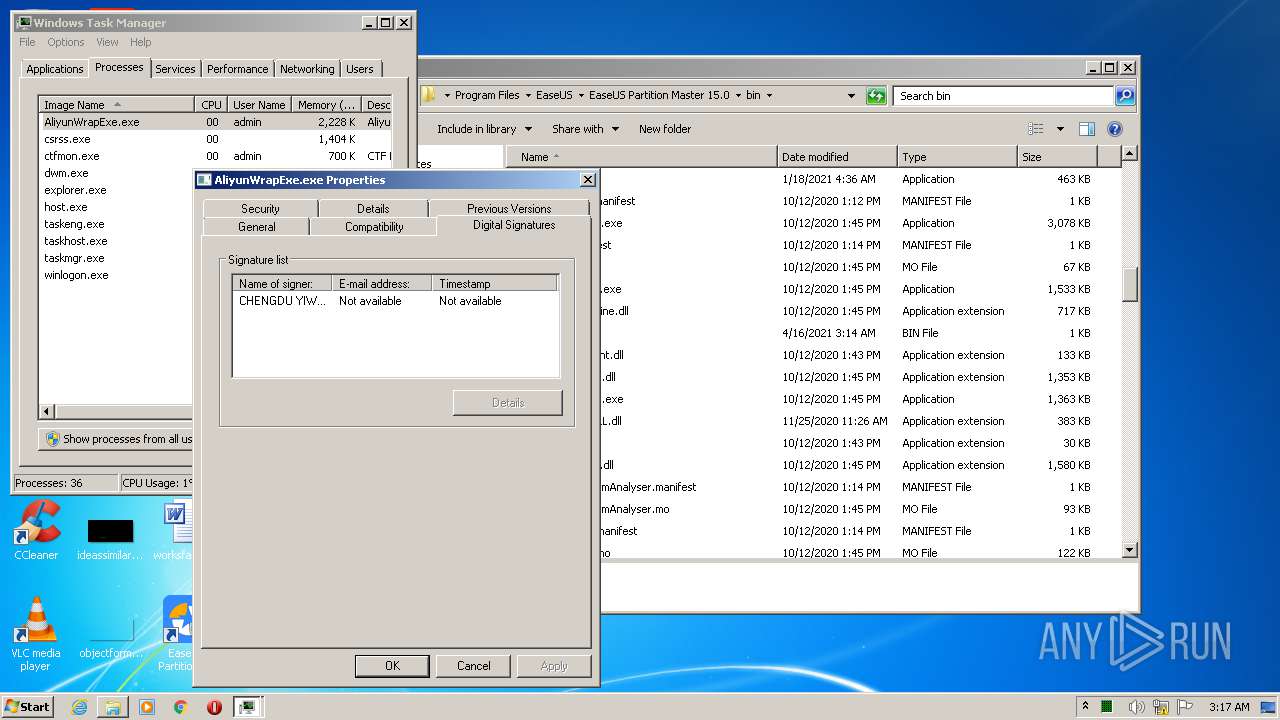The height and width of the screenshot is (720, 1280).
Task: Switch to Task Manager Performance tab
Action: [x=237, y=69]
